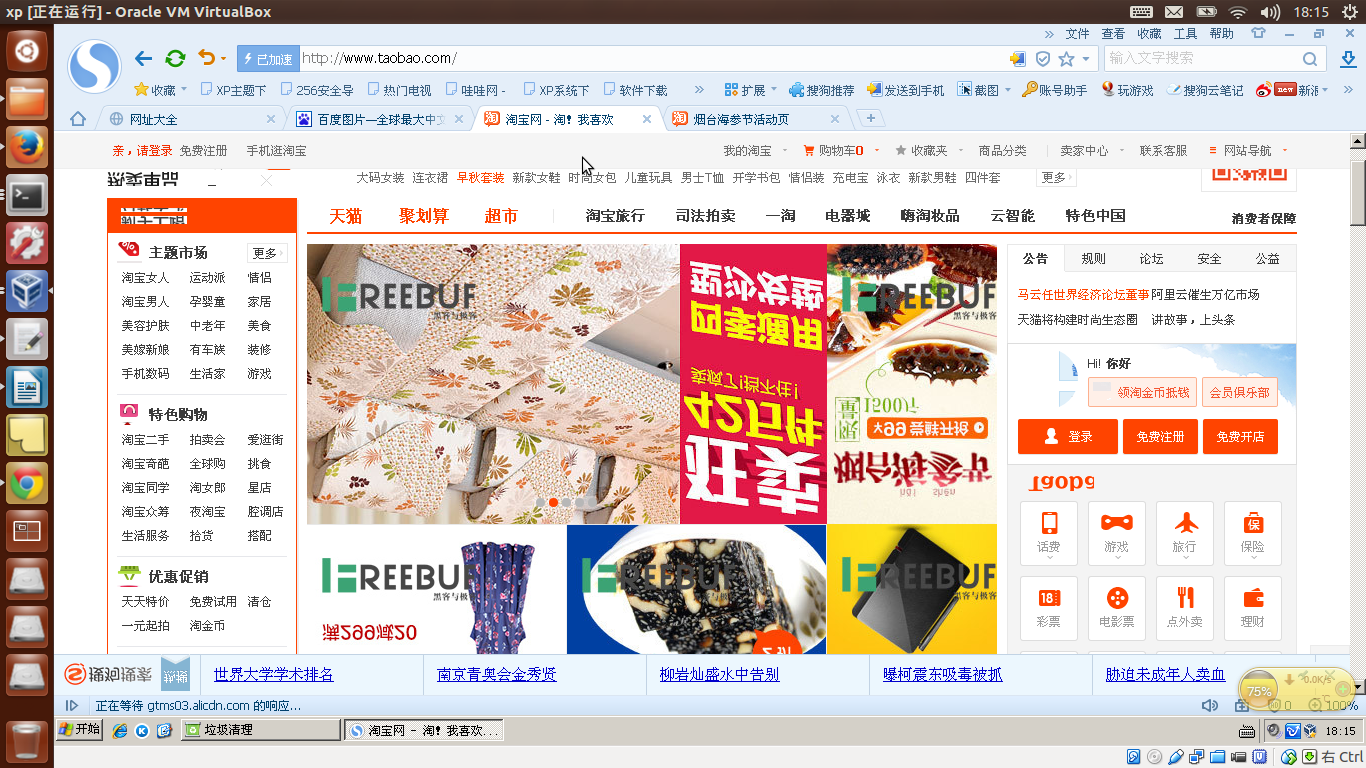Click the magnifier search icon
Viewport: 1366px width, 768px height.
[1310, 59]
